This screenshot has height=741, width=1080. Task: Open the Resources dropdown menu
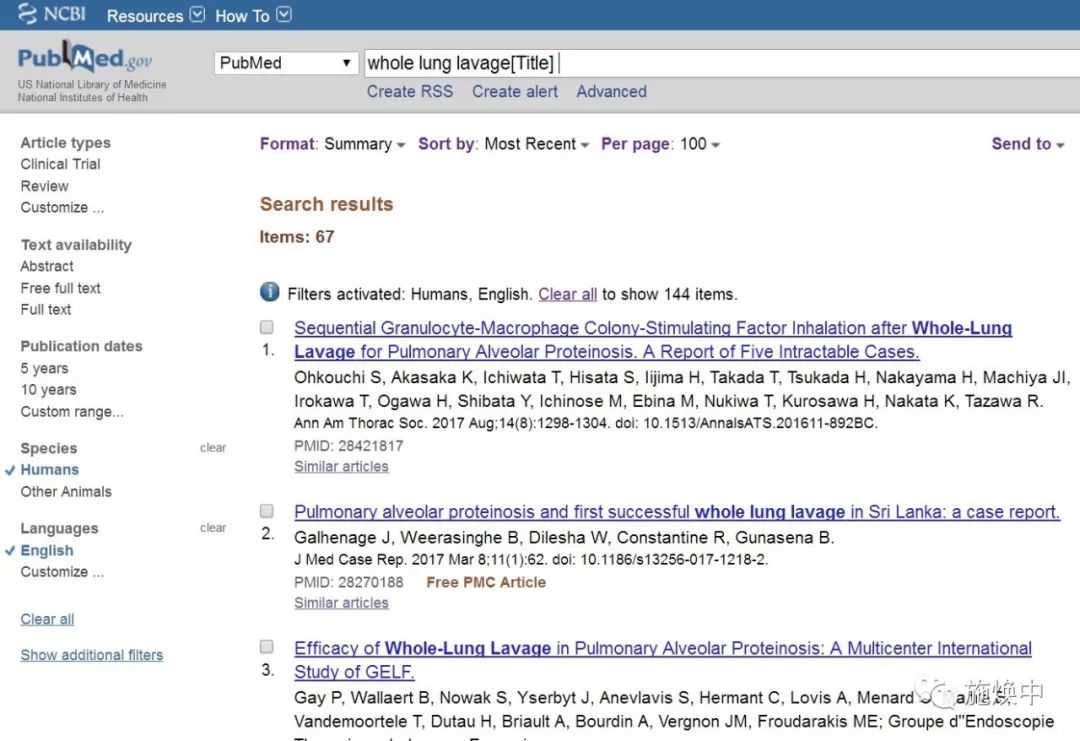(155, 16)
